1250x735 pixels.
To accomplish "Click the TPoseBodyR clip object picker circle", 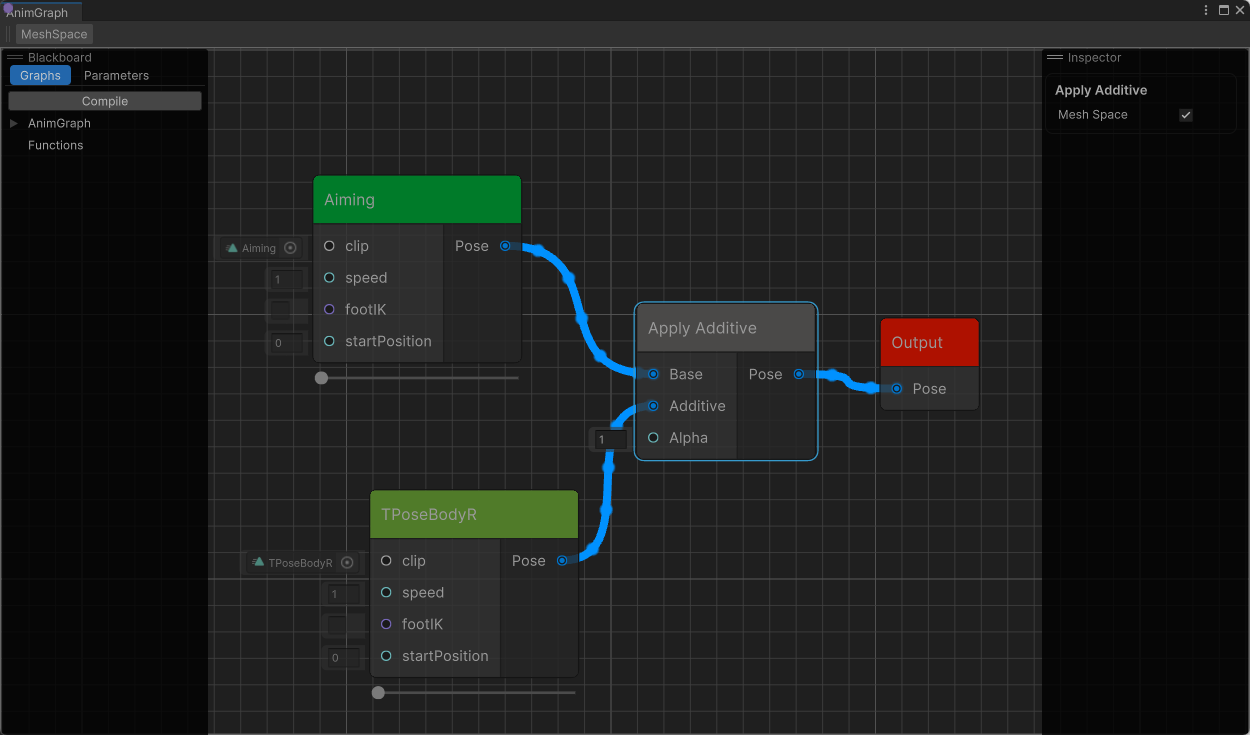I will tap(347, 563).
